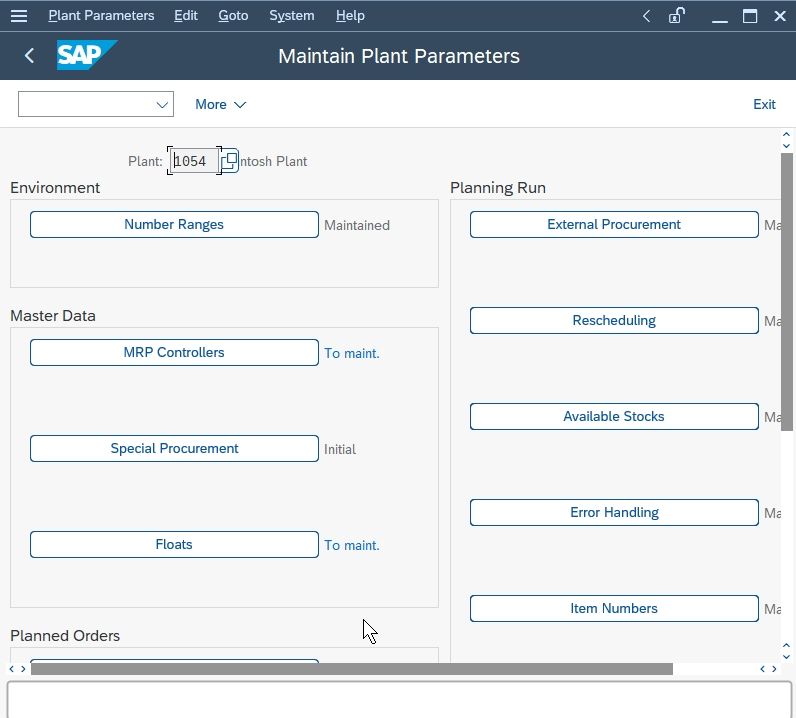Open External Procurement settings

pos(614,224)
